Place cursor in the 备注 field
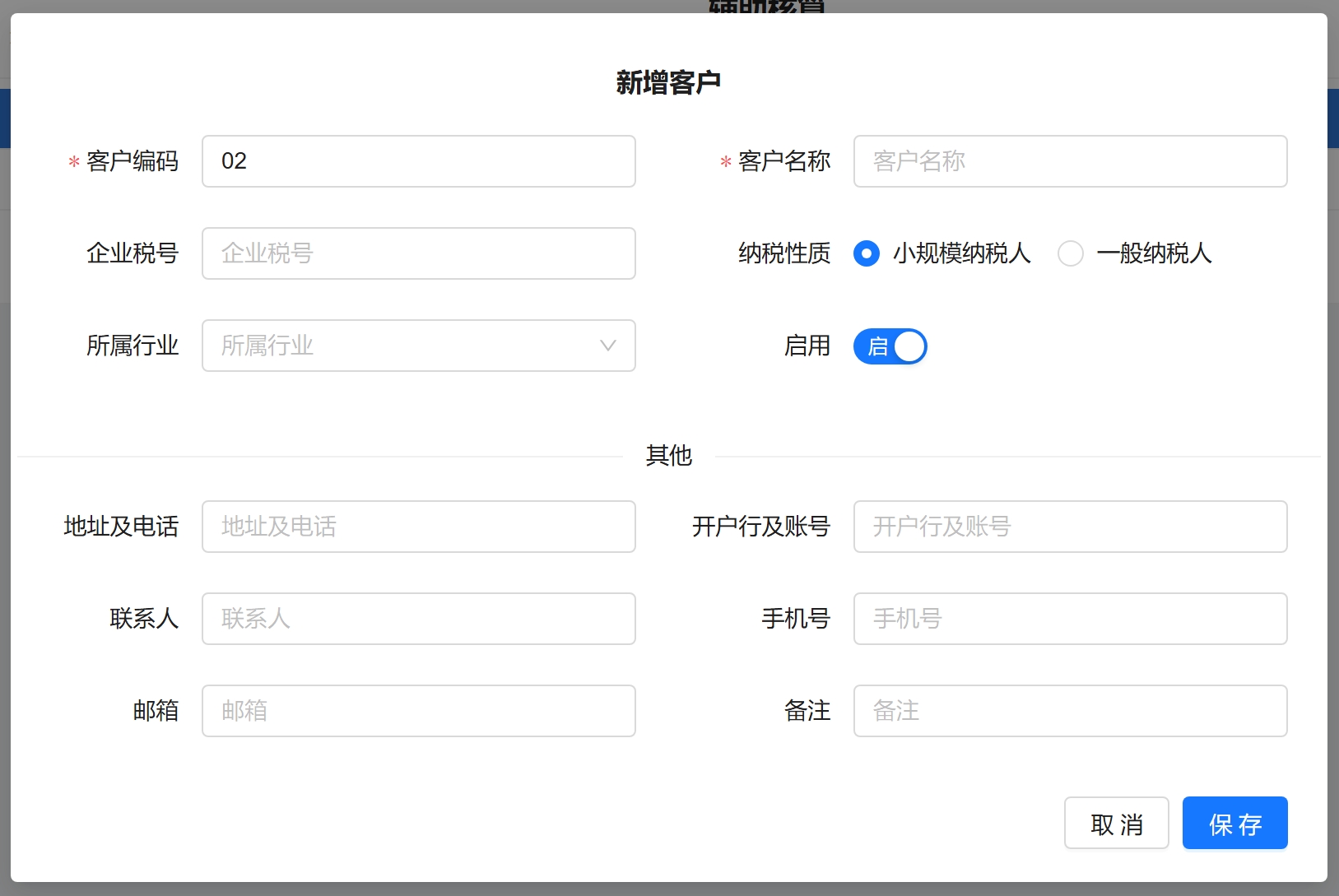Image resolution: width=1339 pixels, height=896 pixels. pos(1070,711)
